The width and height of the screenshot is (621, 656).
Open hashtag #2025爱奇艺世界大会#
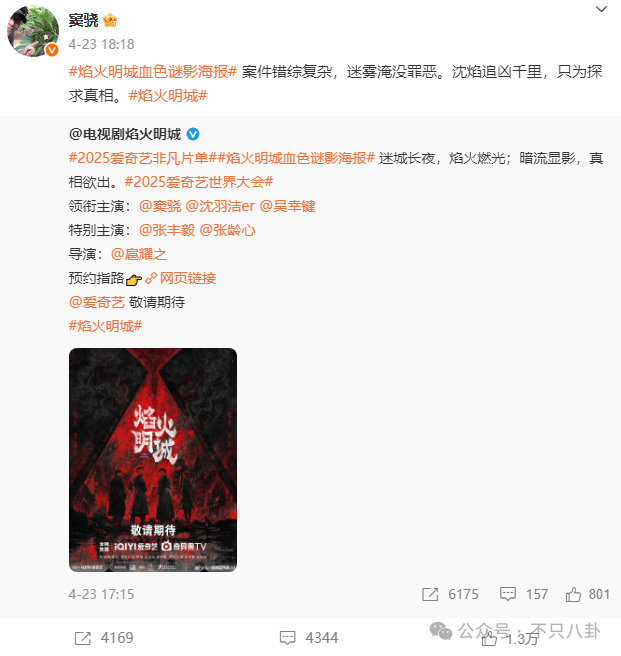[x=199, y=182]
